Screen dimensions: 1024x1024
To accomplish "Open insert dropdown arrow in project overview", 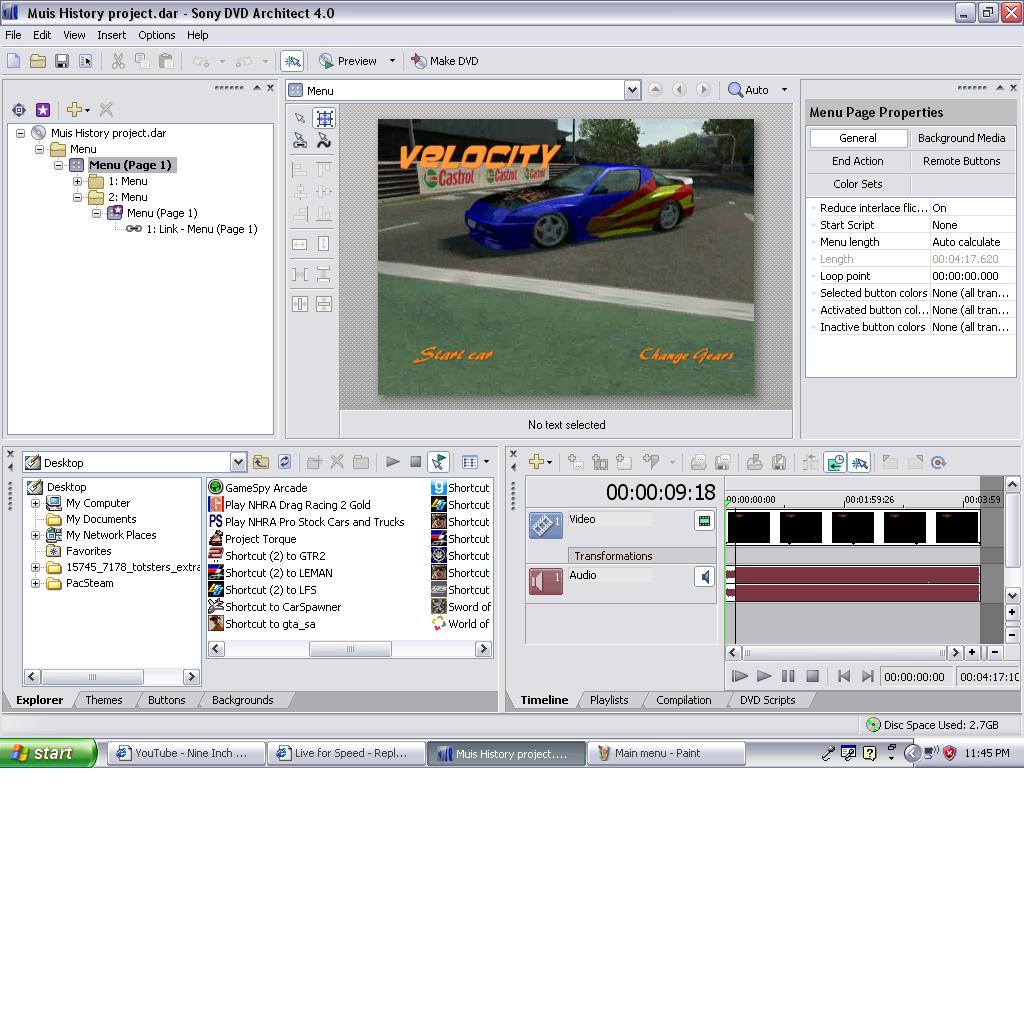I will coord(88,110).
